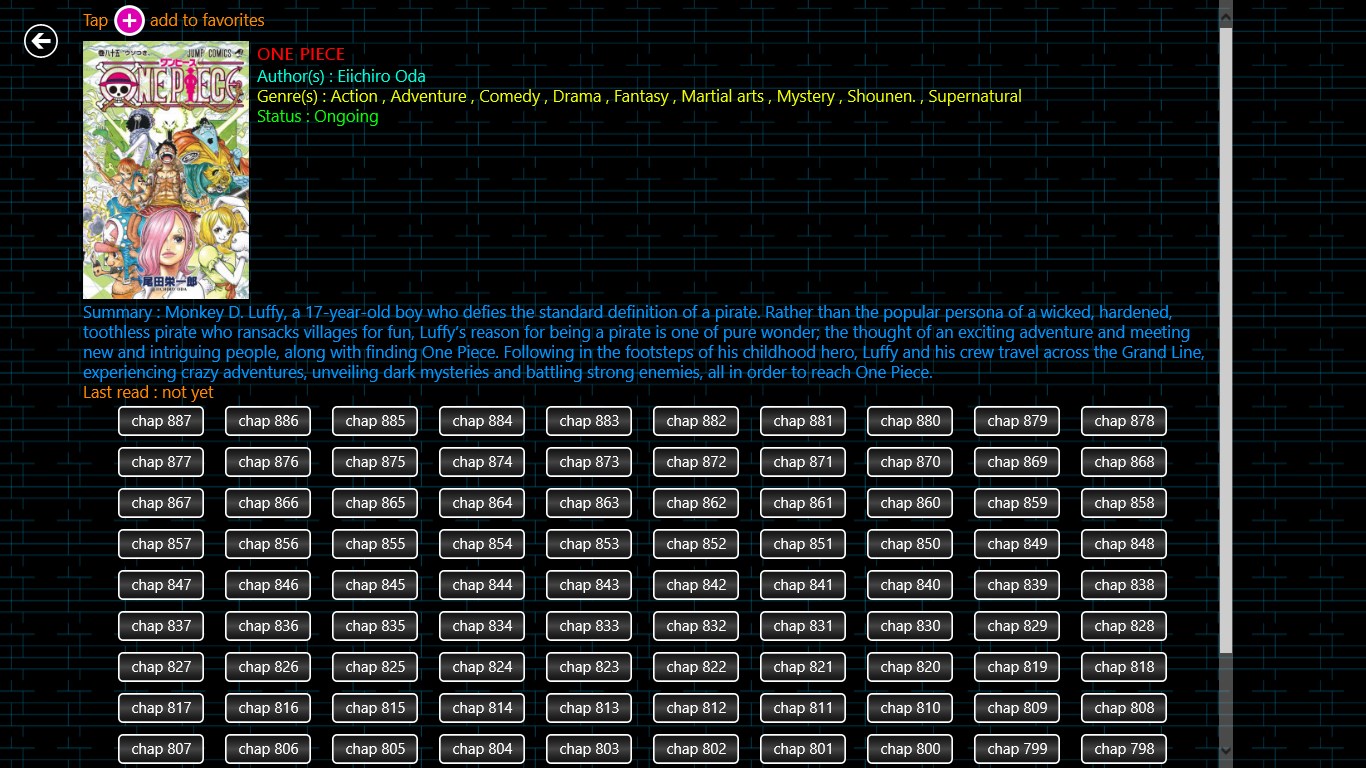Open chap 882

point(696,421)
